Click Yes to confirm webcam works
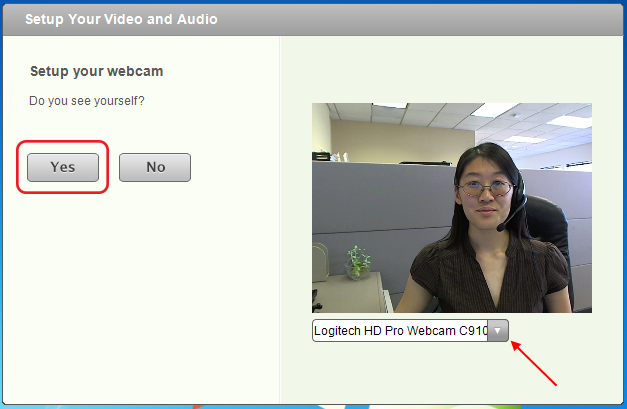The height and width of the screenshot is (409, 627). click(62, 167)
